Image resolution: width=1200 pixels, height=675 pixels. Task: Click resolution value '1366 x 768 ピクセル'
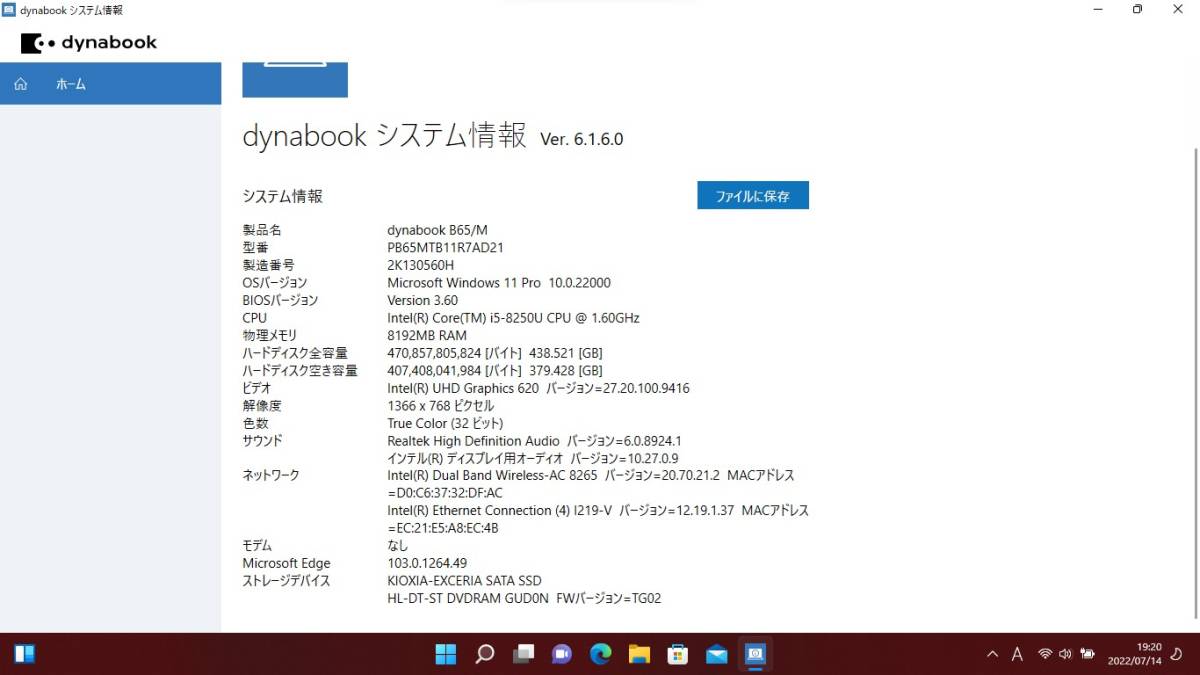point(440,406)
